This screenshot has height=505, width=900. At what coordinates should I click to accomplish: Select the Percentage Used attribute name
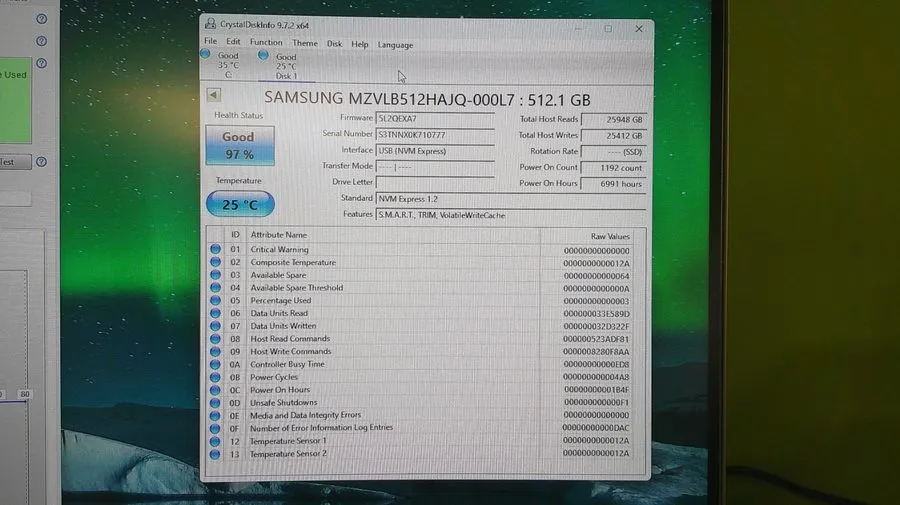(281, 301)
